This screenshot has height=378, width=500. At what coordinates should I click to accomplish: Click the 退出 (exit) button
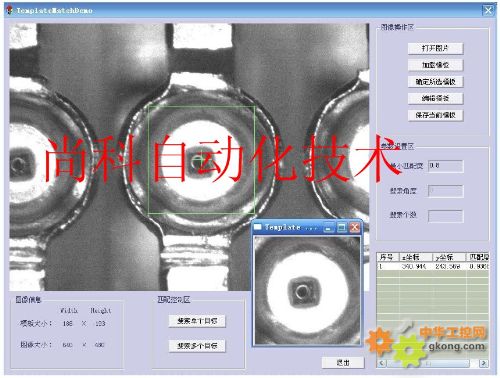point(343,363)
